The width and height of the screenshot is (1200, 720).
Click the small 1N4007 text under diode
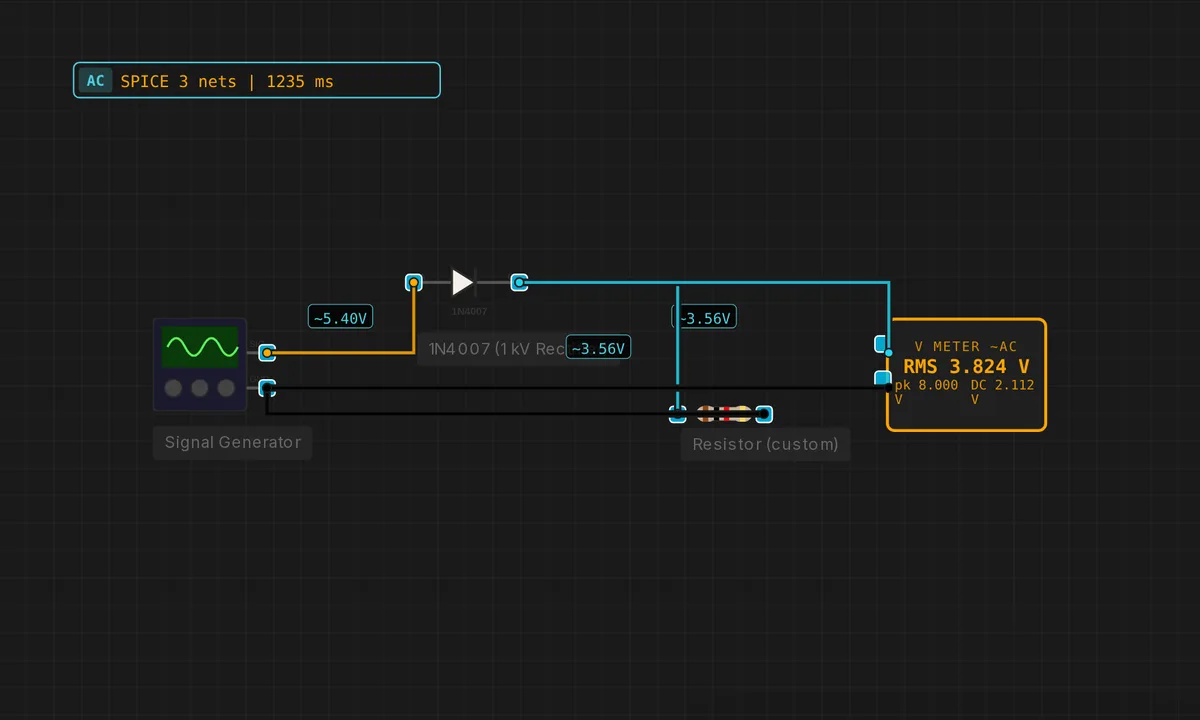tap(469, 311)
